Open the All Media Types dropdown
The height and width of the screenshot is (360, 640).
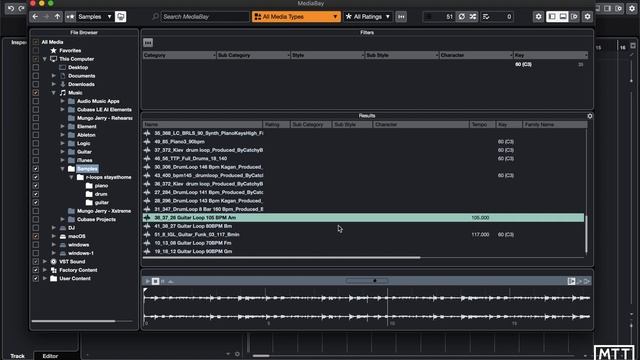[296, 17]
